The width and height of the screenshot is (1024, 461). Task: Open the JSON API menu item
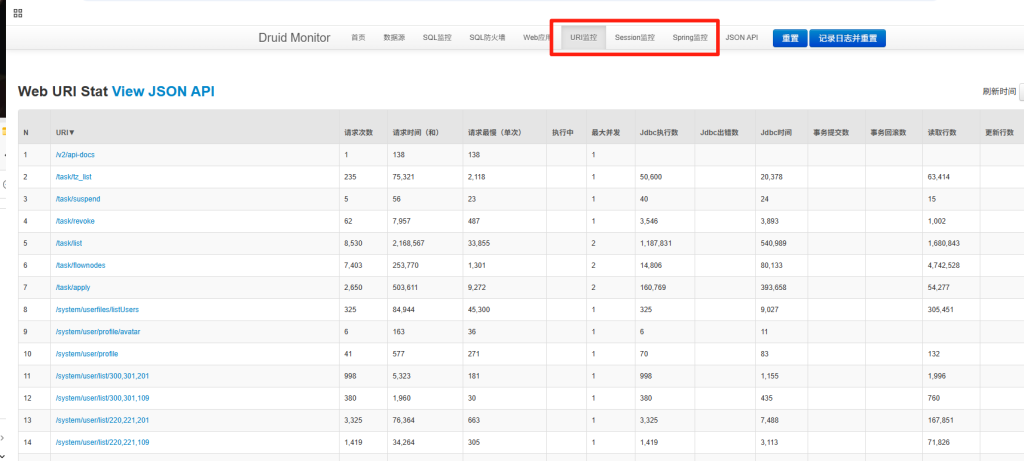pyautogui.click(x=741, y=38)
